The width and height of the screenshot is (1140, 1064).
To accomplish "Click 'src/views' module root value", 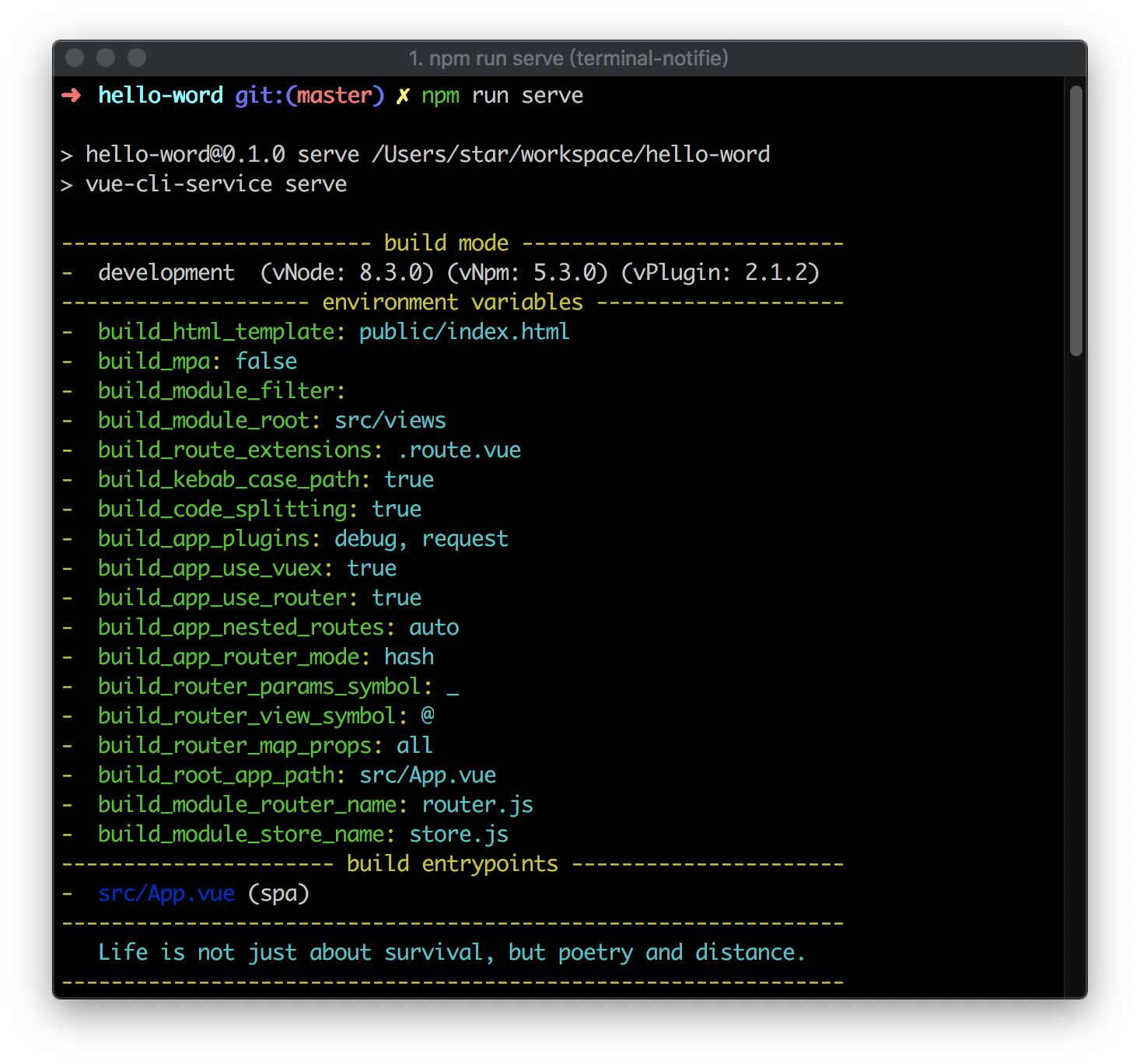I will pyautogui.click(x=390, y=421).
